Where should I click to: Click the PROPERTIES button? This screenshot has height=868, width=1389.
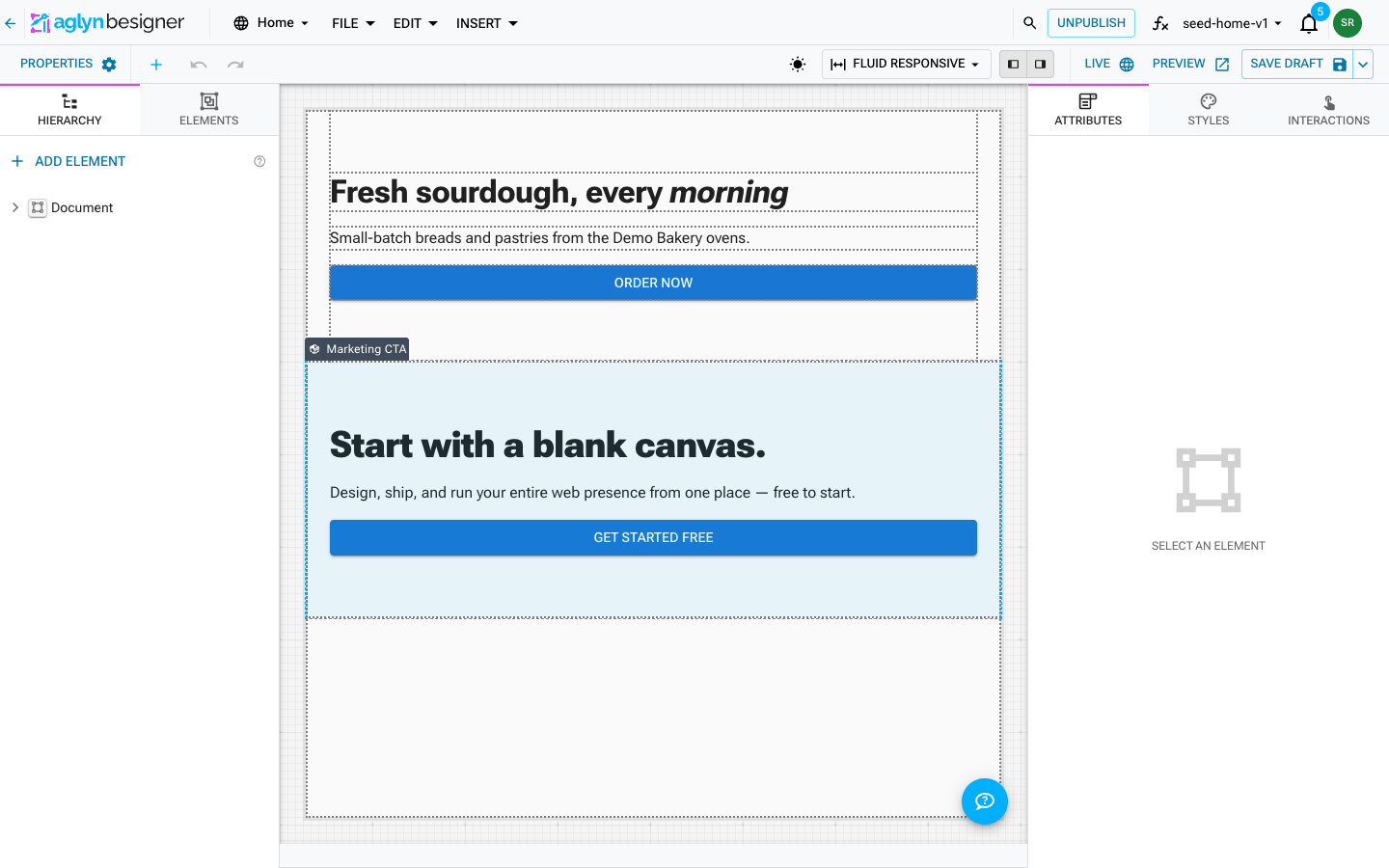tap(68, 65)
